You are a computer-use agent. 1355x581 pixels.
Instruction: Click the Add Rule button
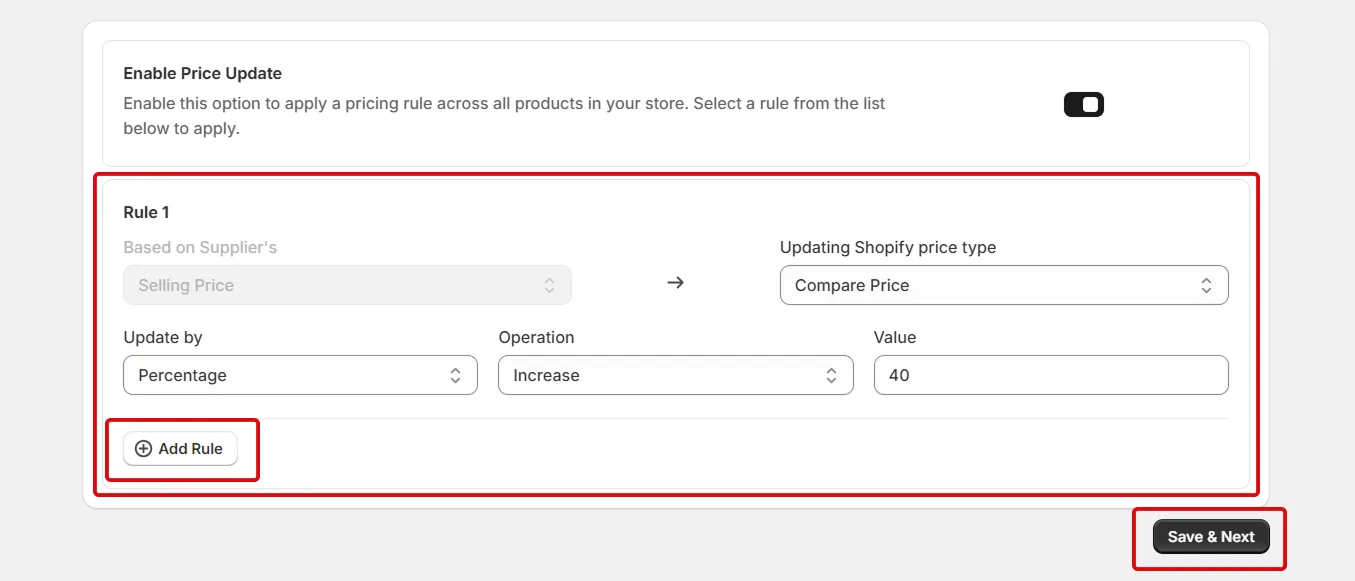pyautogui.click(x=180, y=449)
